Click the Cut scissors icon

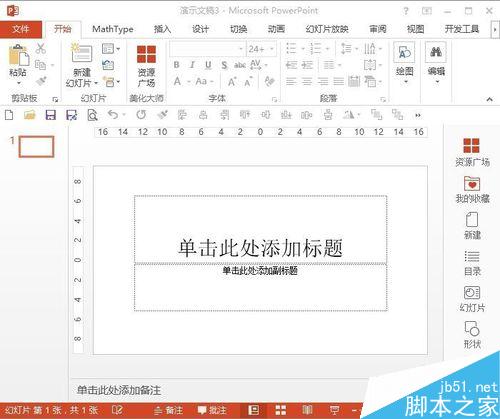[x=41, y=49]
